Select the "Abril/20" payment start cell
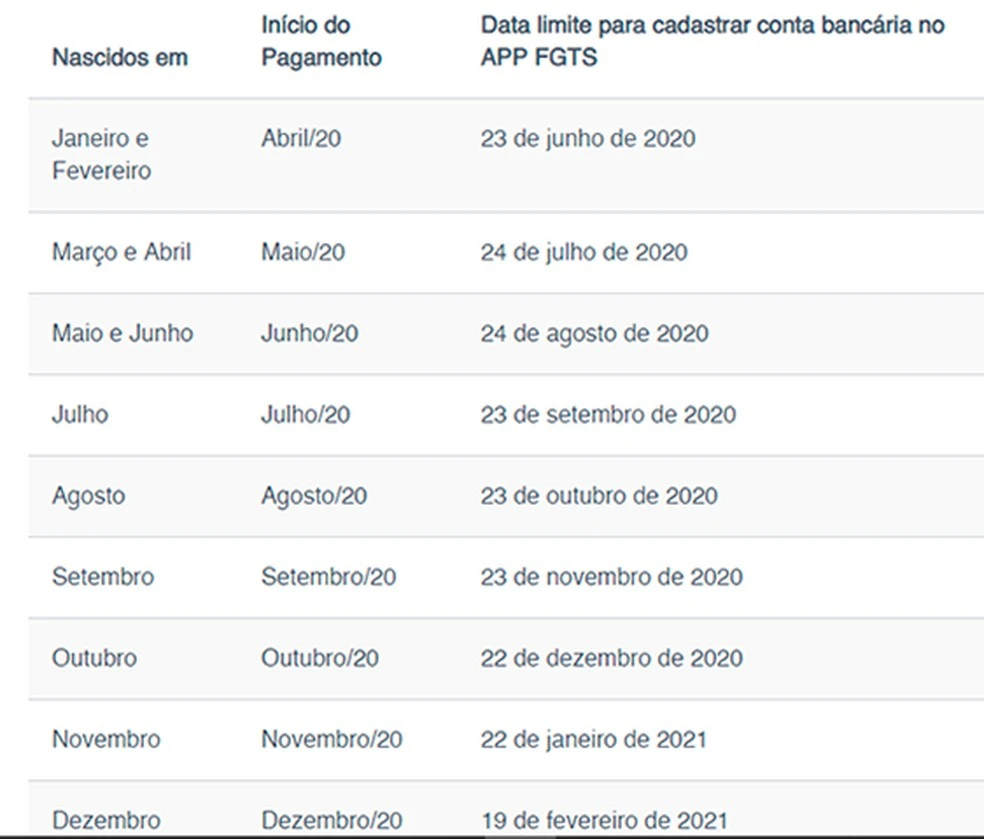 (x=301, y=138)
